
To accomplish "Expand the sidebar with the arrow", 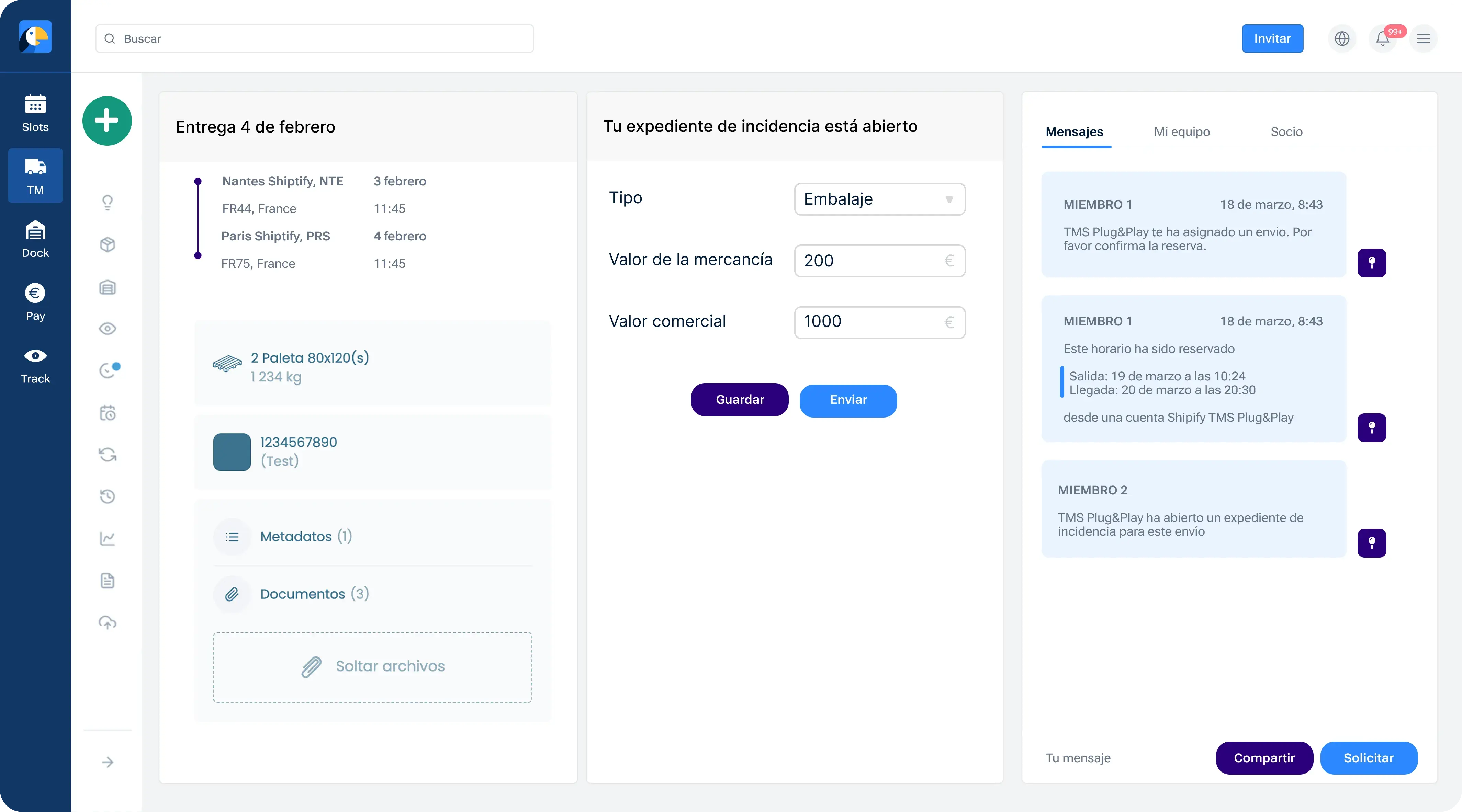I will tap(107, 762).
